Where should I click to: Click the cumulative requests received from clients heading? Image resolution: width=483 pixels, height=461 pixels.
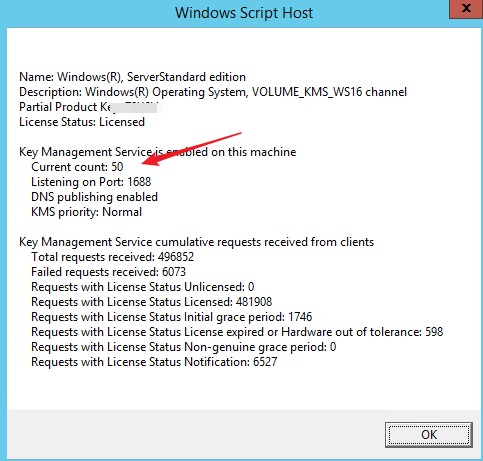pos(197,242)
